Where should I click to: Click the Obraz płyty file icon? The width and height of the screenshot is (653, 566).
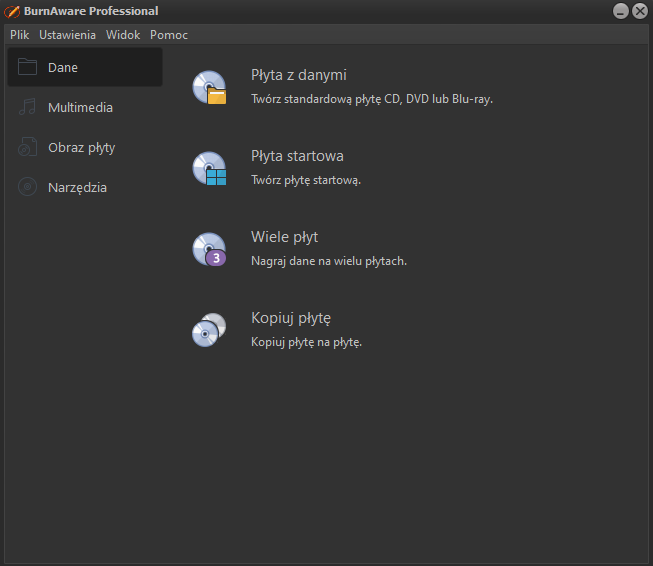coord(27,147)
